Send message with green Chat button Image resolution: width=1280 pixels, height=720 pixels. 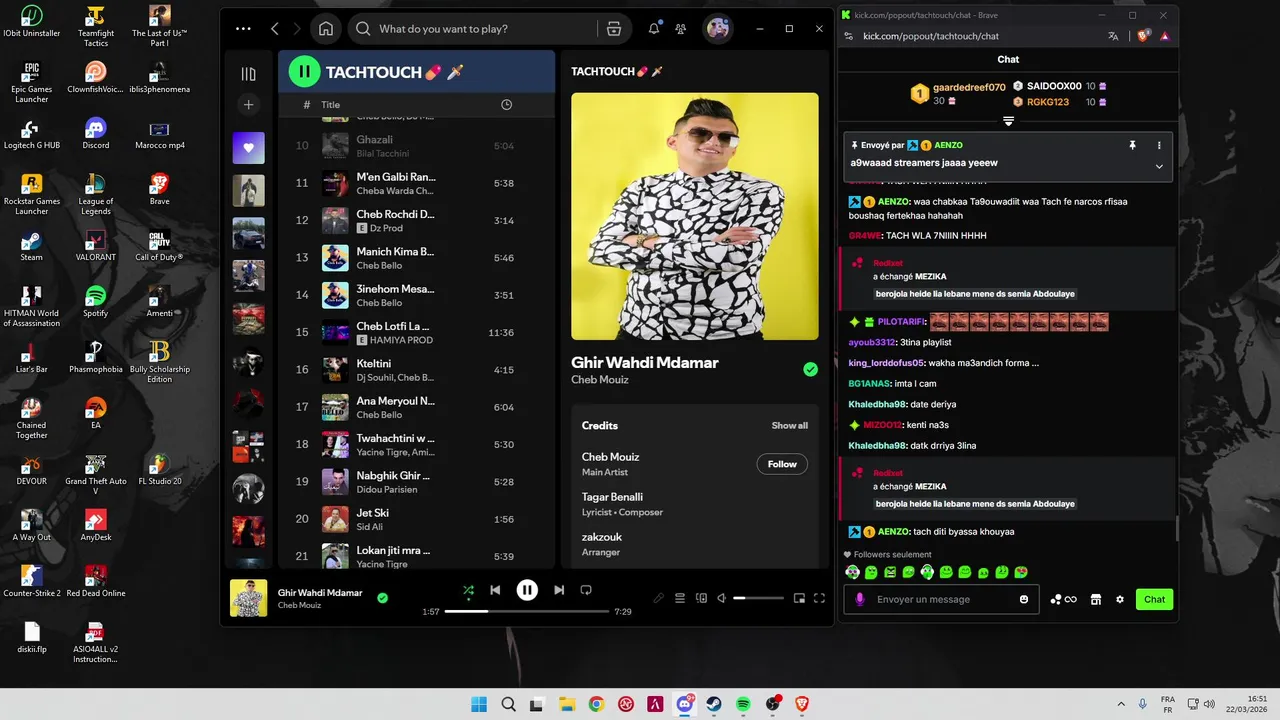tap(1154, 599)
